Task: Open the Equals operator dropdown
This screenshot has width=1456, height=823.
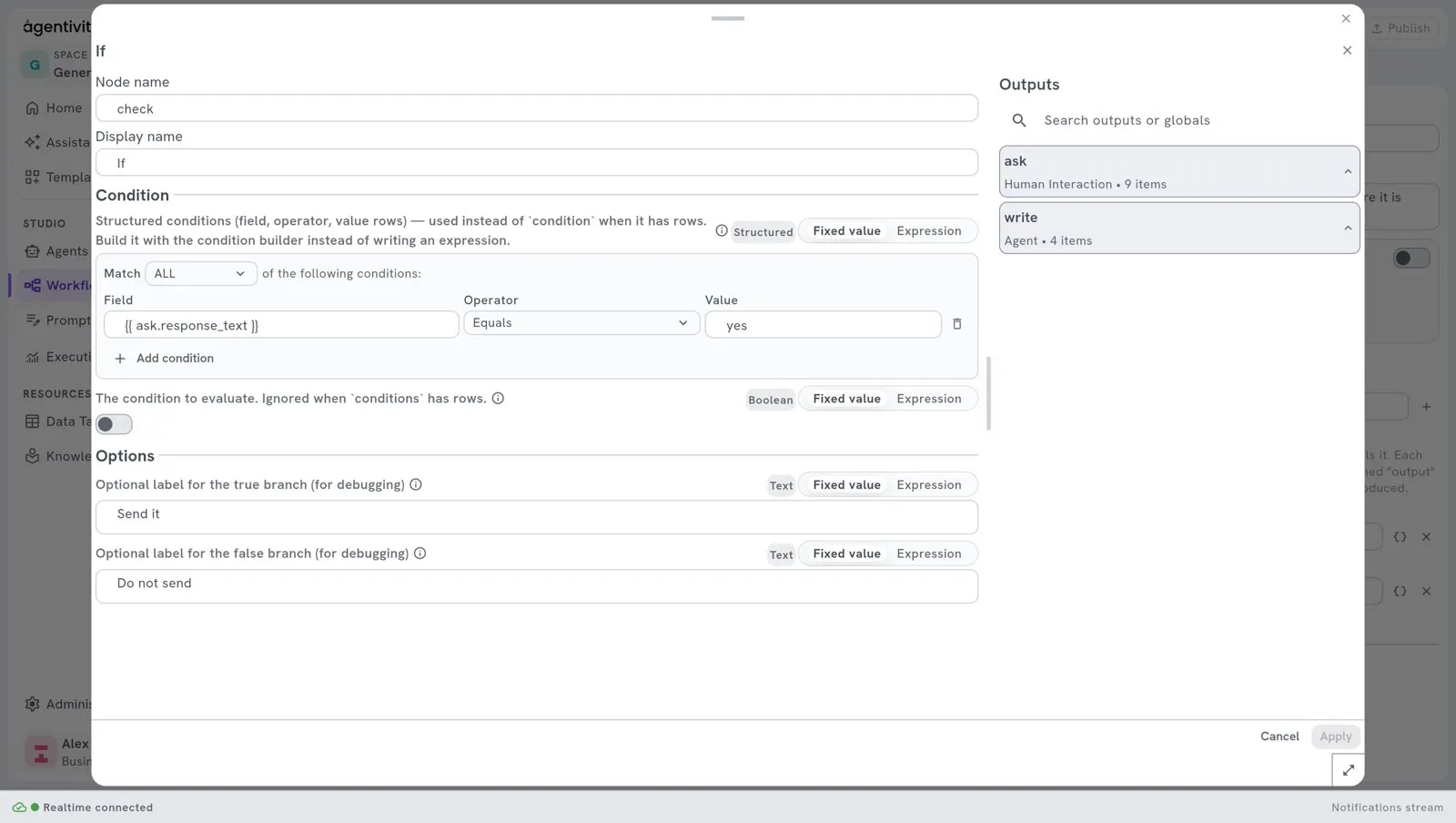Action: 581,323
